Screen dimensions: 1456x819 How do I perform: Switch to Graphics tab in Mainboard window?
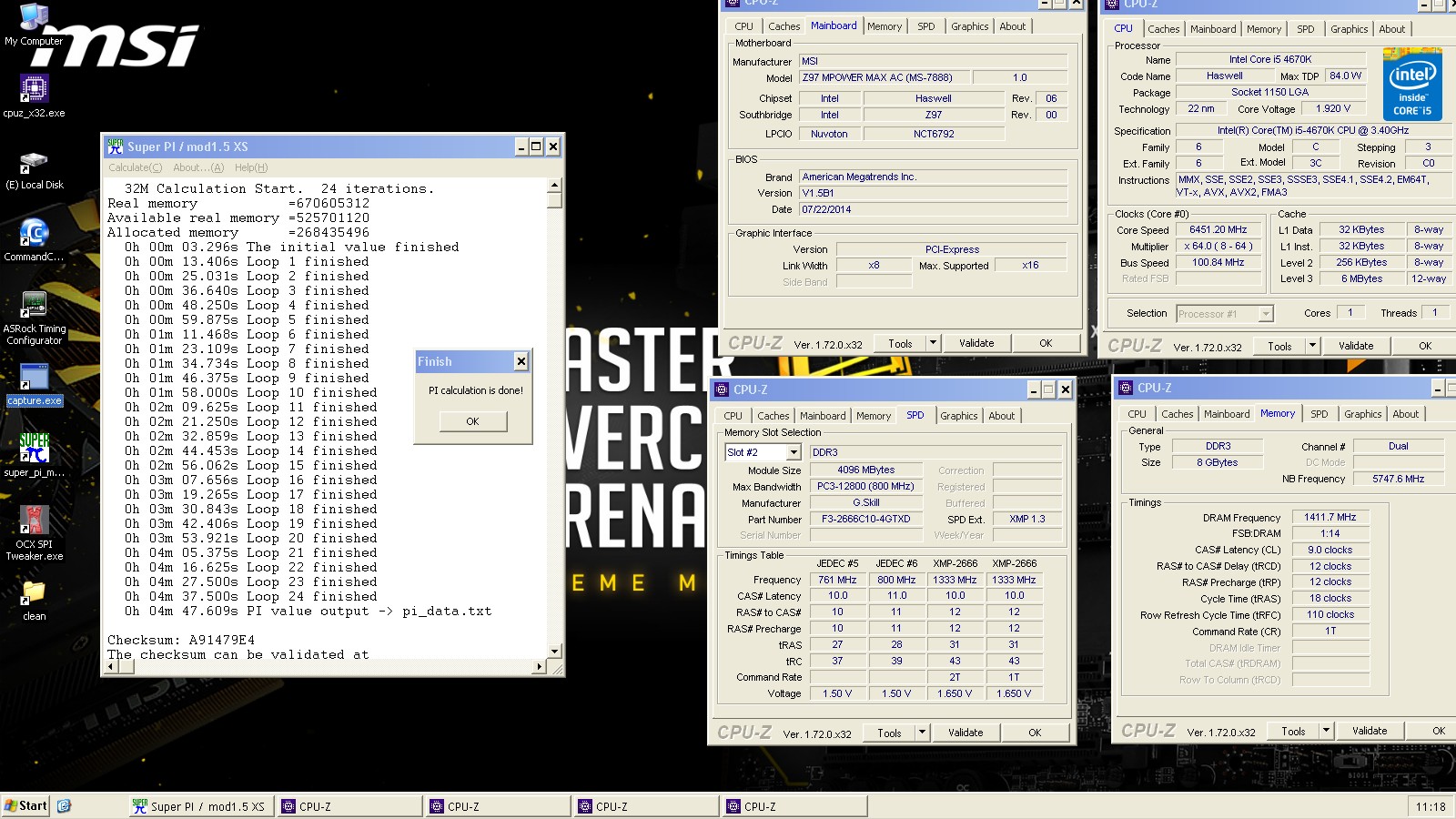click(x=970, y=26)
